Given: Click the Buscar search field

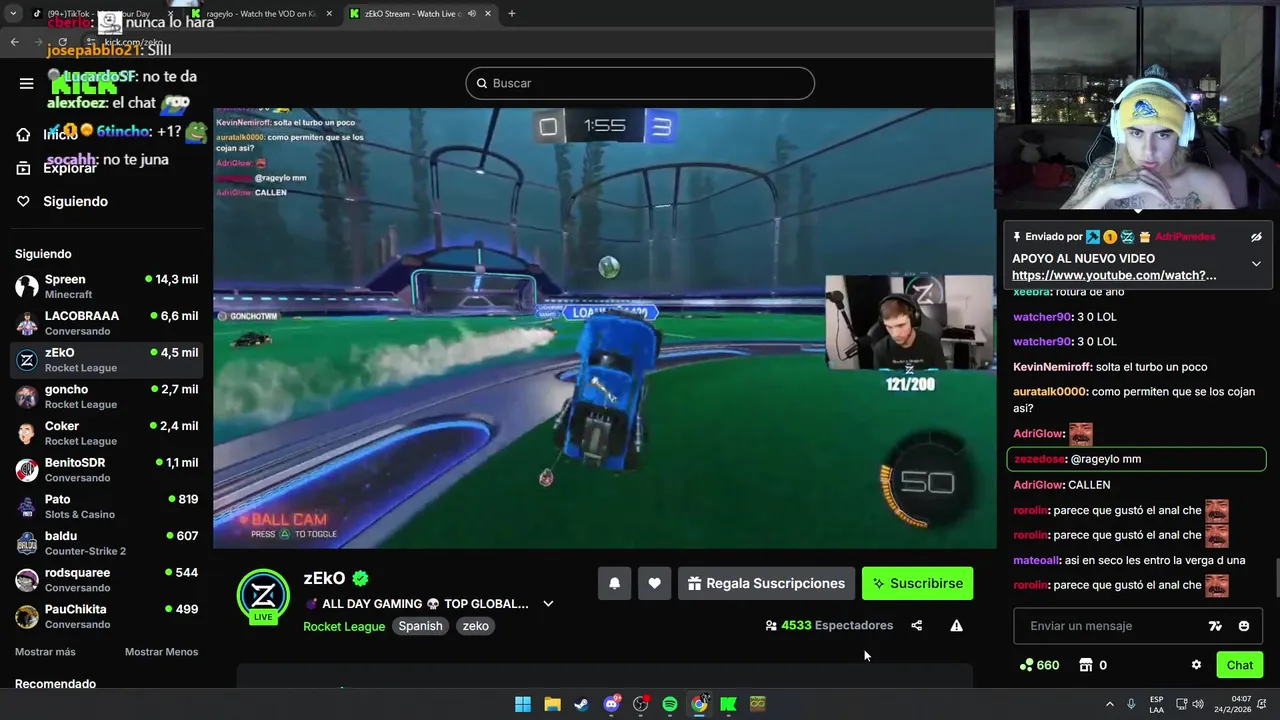Looking at the screenshot, I should click(x=640, y=83).
